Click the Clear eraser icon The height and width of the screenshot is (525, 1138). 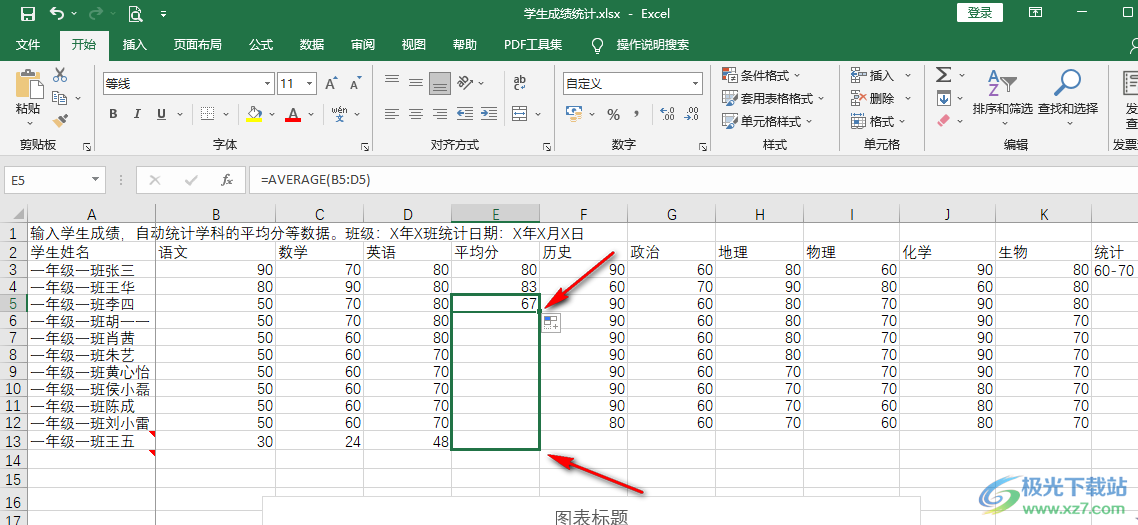click(x=943, y=120)
